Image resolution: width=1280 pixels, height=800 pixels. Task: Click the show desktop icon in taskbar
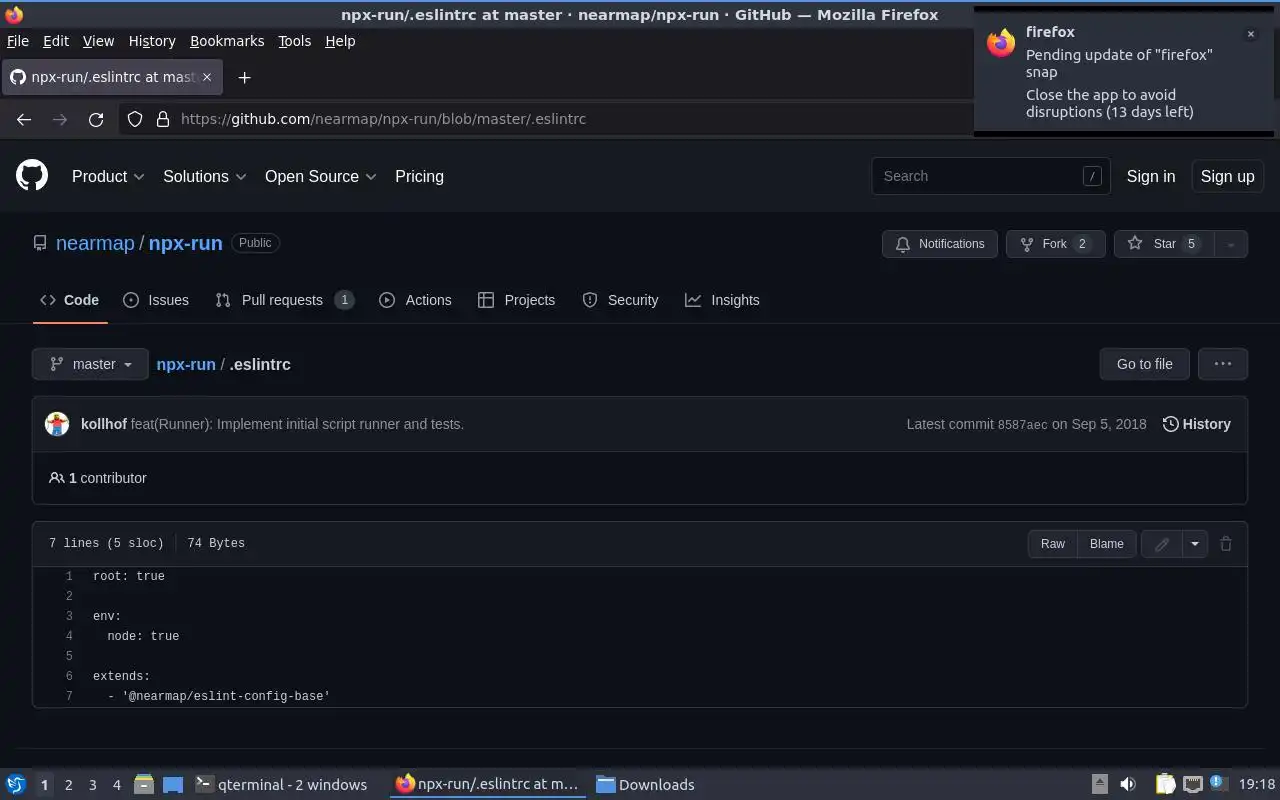click(173, 784)
